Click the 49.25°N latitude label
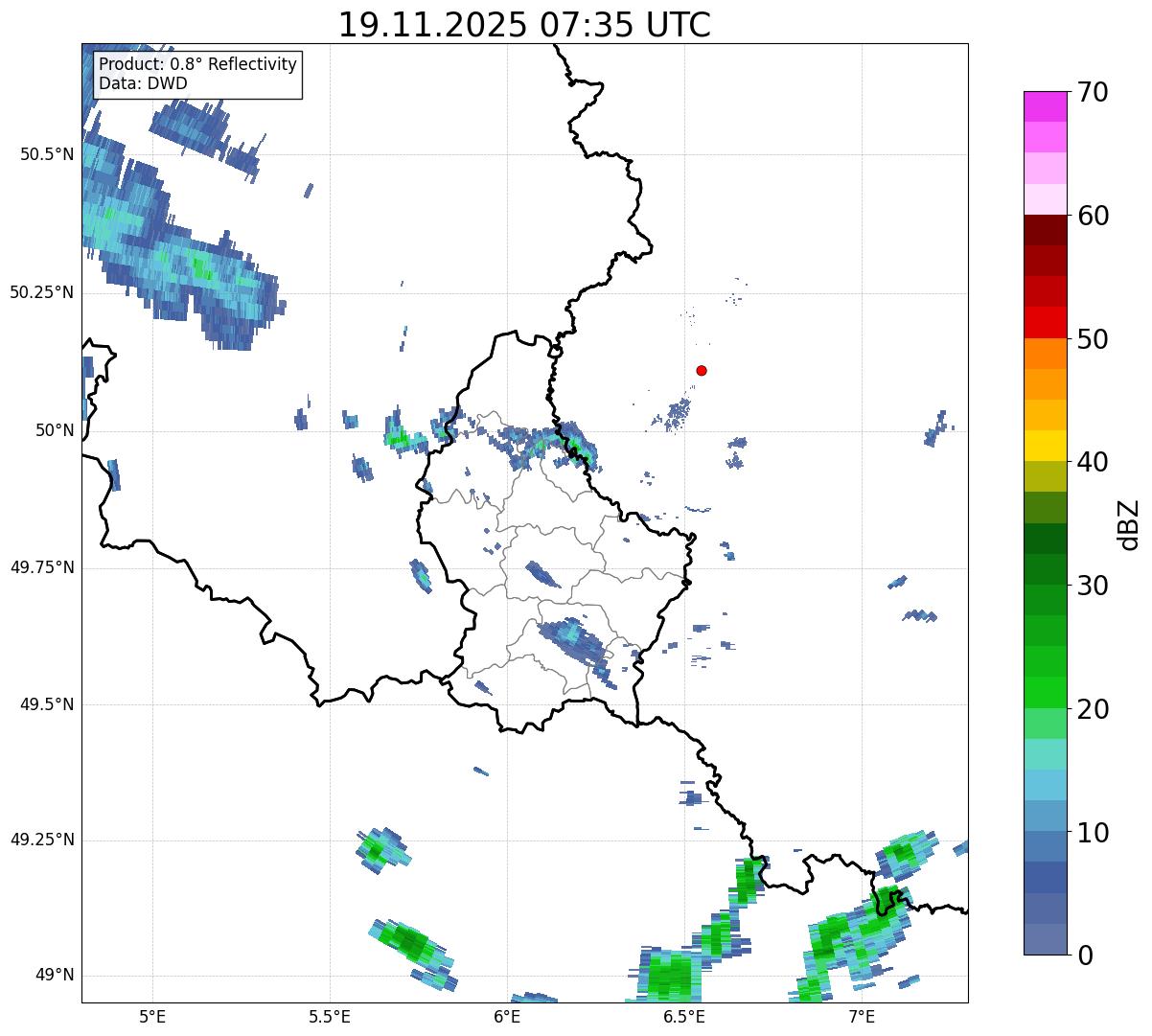Screen dimensions: 1152x1036 coord(42,840)
